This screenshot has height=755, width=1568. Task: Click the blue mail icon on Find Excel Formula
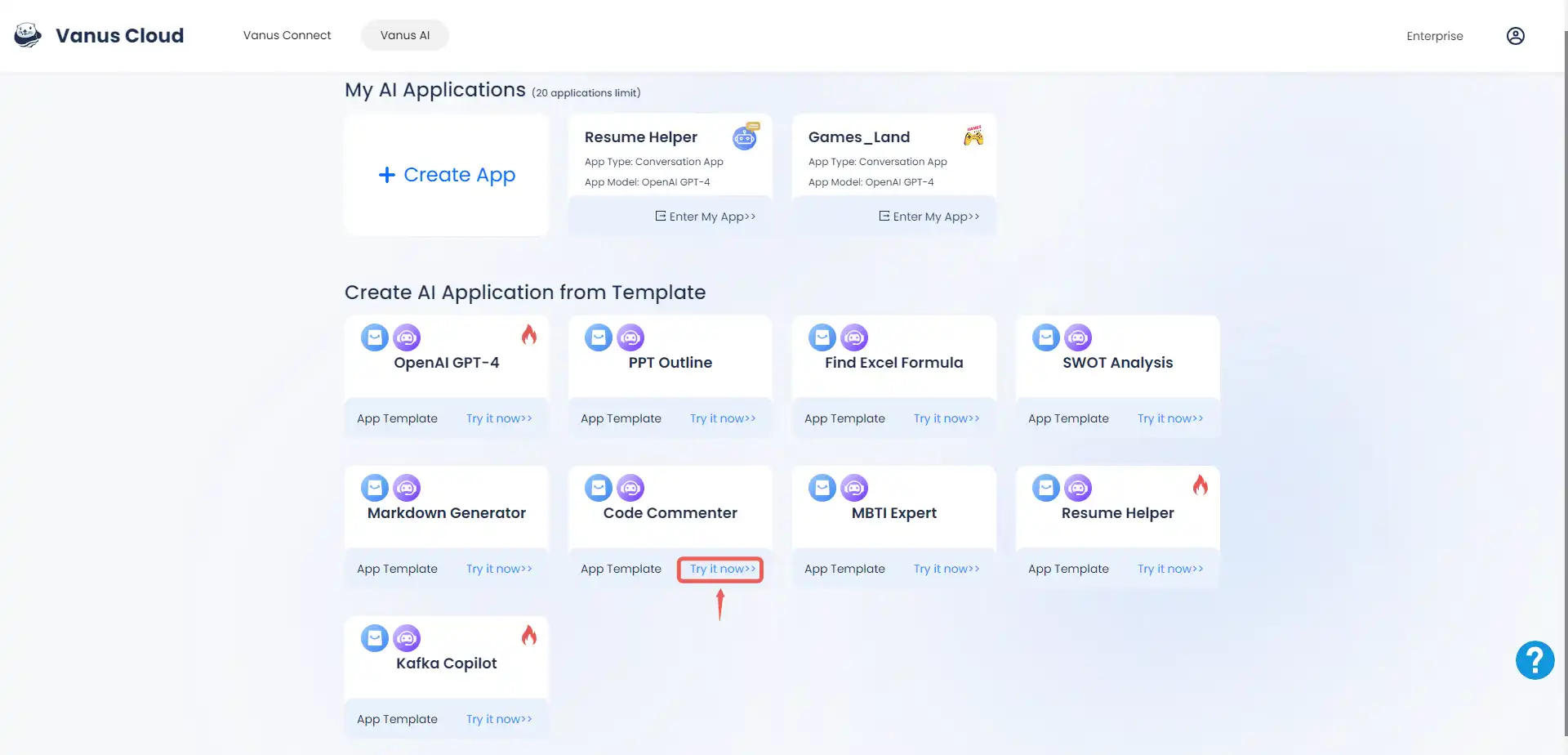click(x=822, y=337)
